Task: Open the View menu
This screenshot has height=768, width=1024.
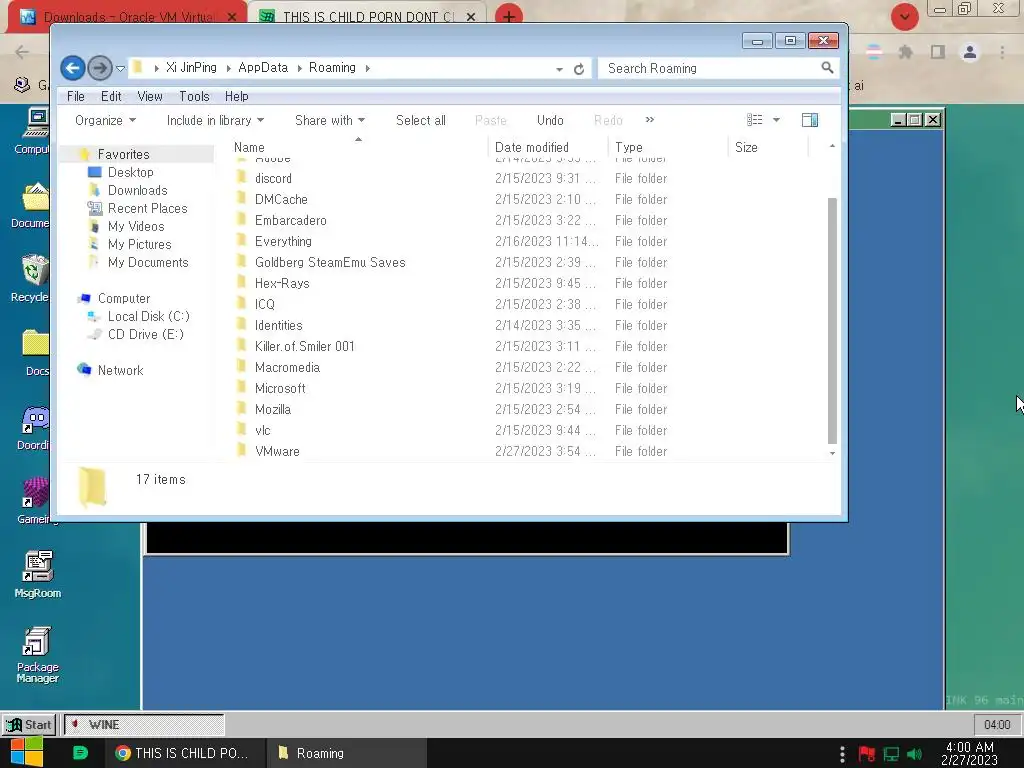Action: [150, 96]
